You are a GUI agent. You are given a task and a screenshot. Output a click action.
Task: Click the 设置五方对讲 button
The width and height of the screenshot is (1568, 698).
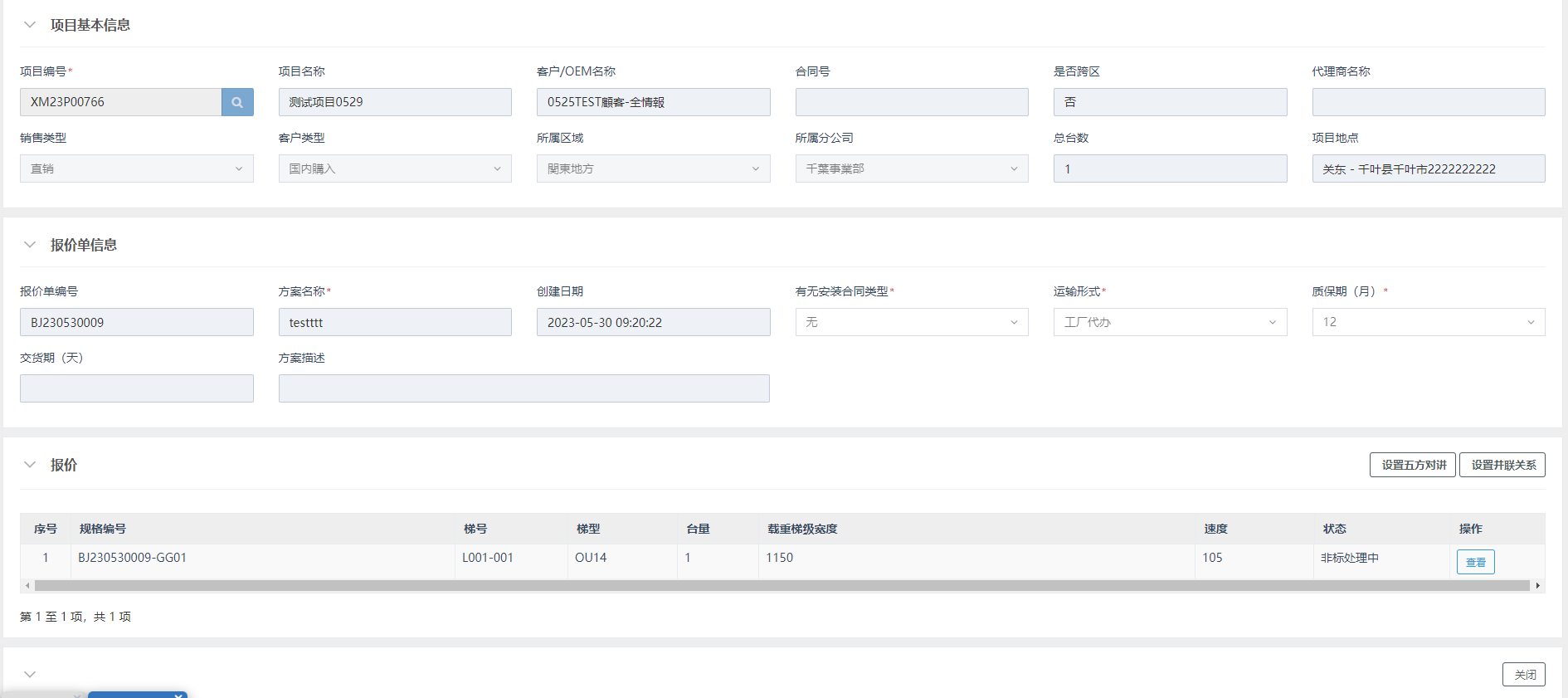(1413, 465)
